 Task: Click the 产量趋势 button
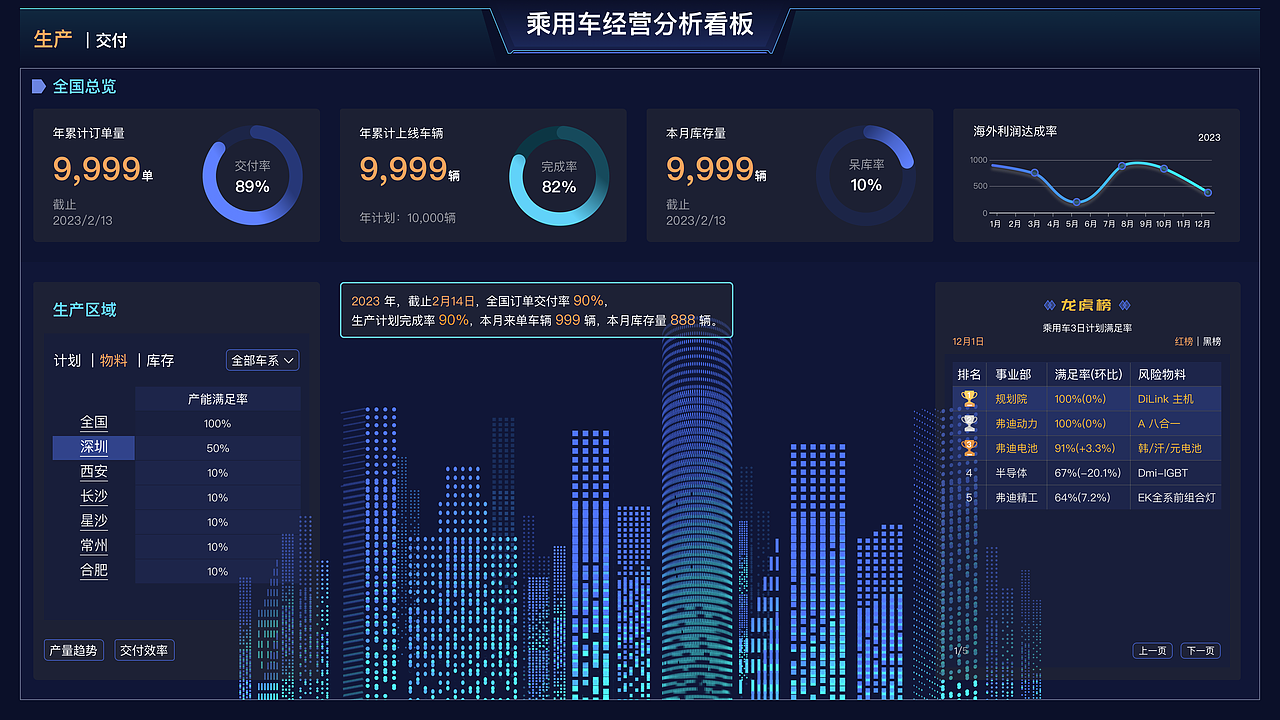(x=73, y=650)
